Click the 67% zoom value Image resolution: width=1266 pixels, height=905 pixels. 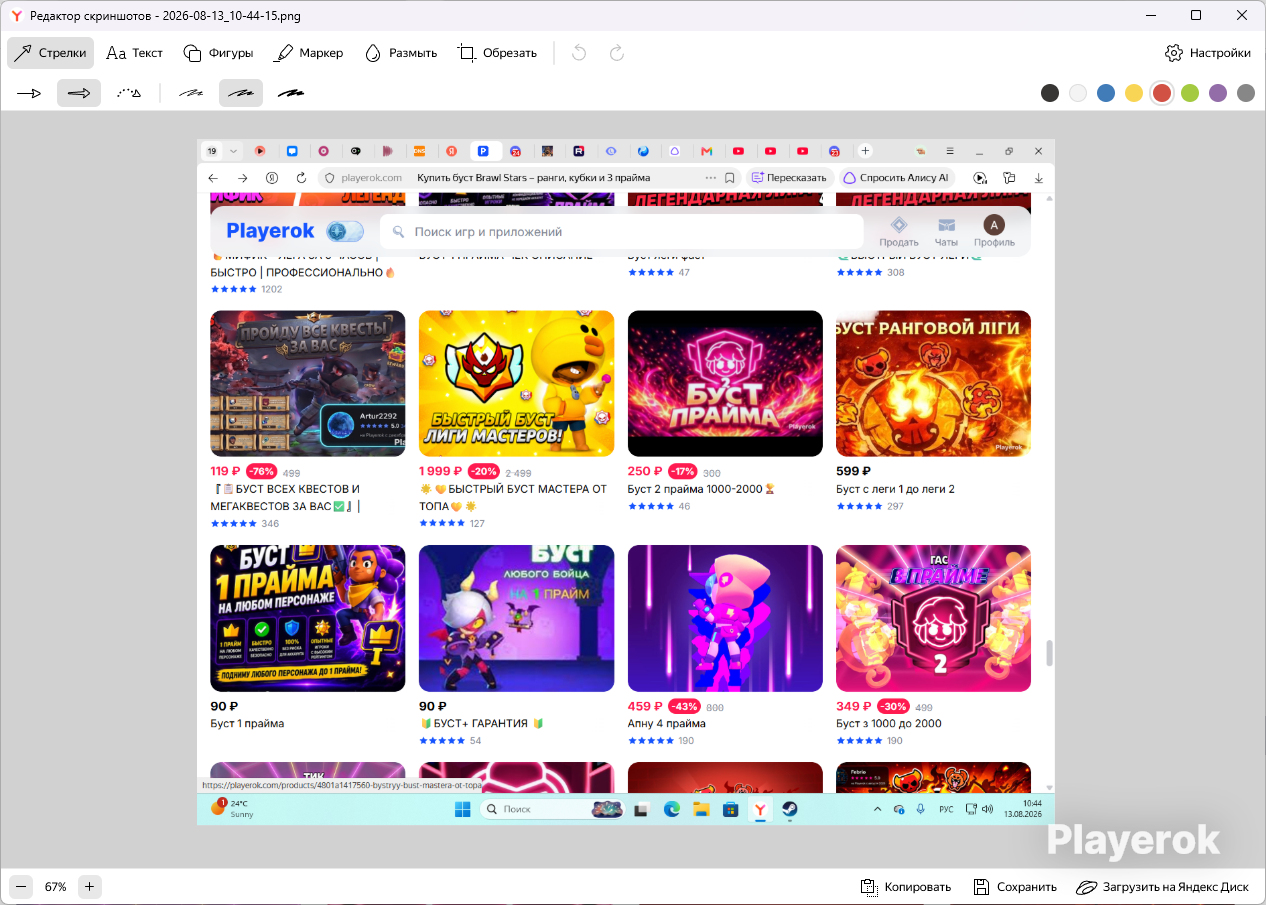tap(56, 887)
